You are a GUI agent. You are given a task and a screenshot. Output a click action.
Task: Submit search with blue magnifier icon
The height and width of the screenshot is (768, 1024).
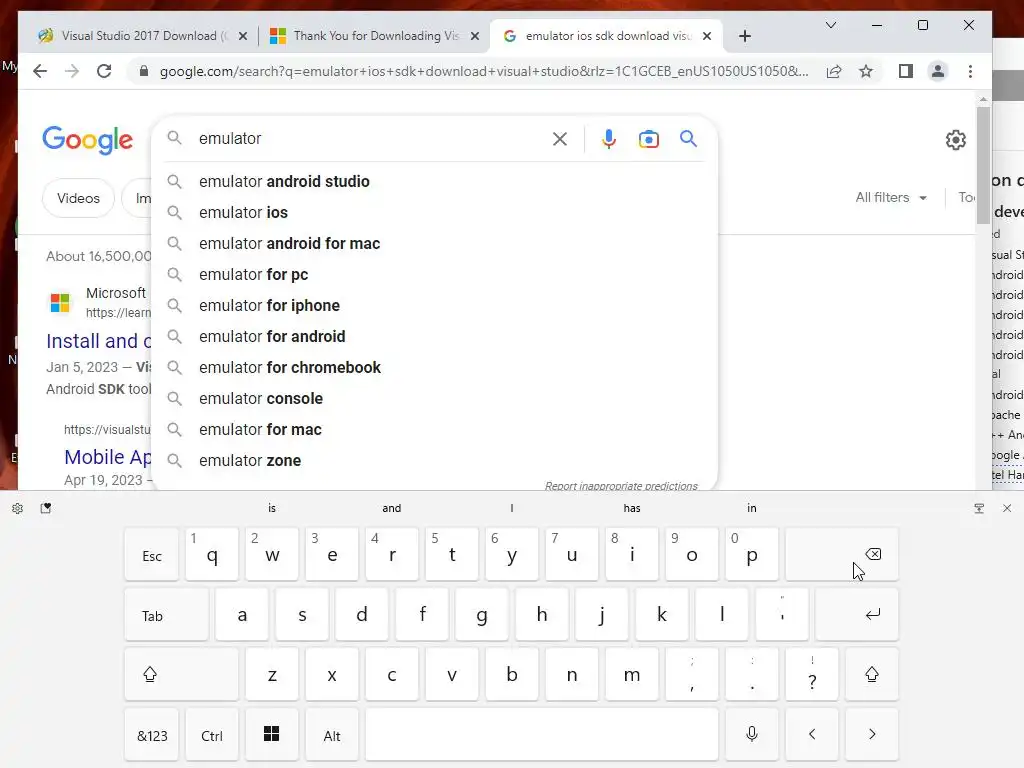688,138
